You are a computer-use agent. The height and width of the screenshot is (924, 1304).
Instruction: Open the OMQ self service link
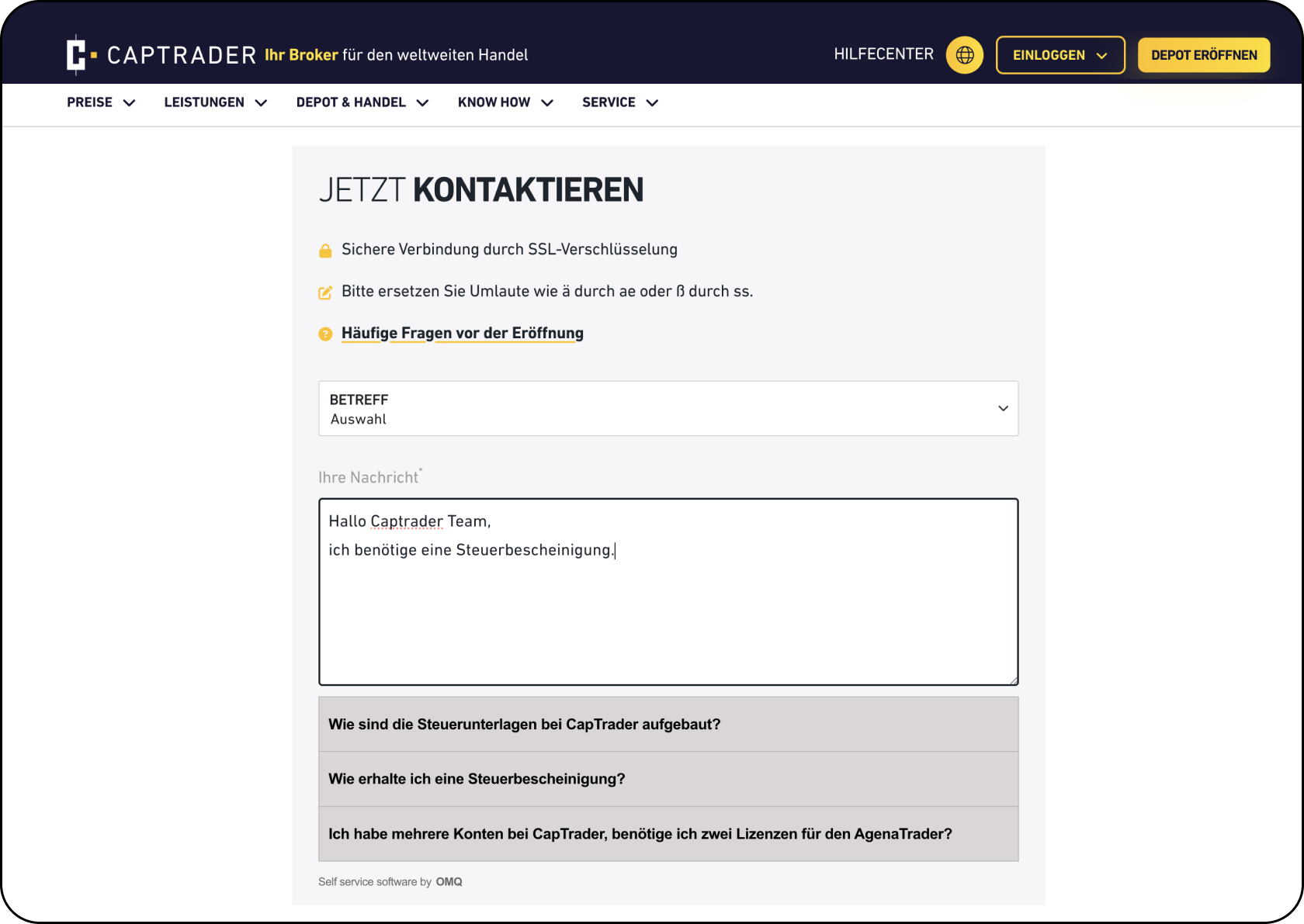pyautogui.click(x=449, y=882)
